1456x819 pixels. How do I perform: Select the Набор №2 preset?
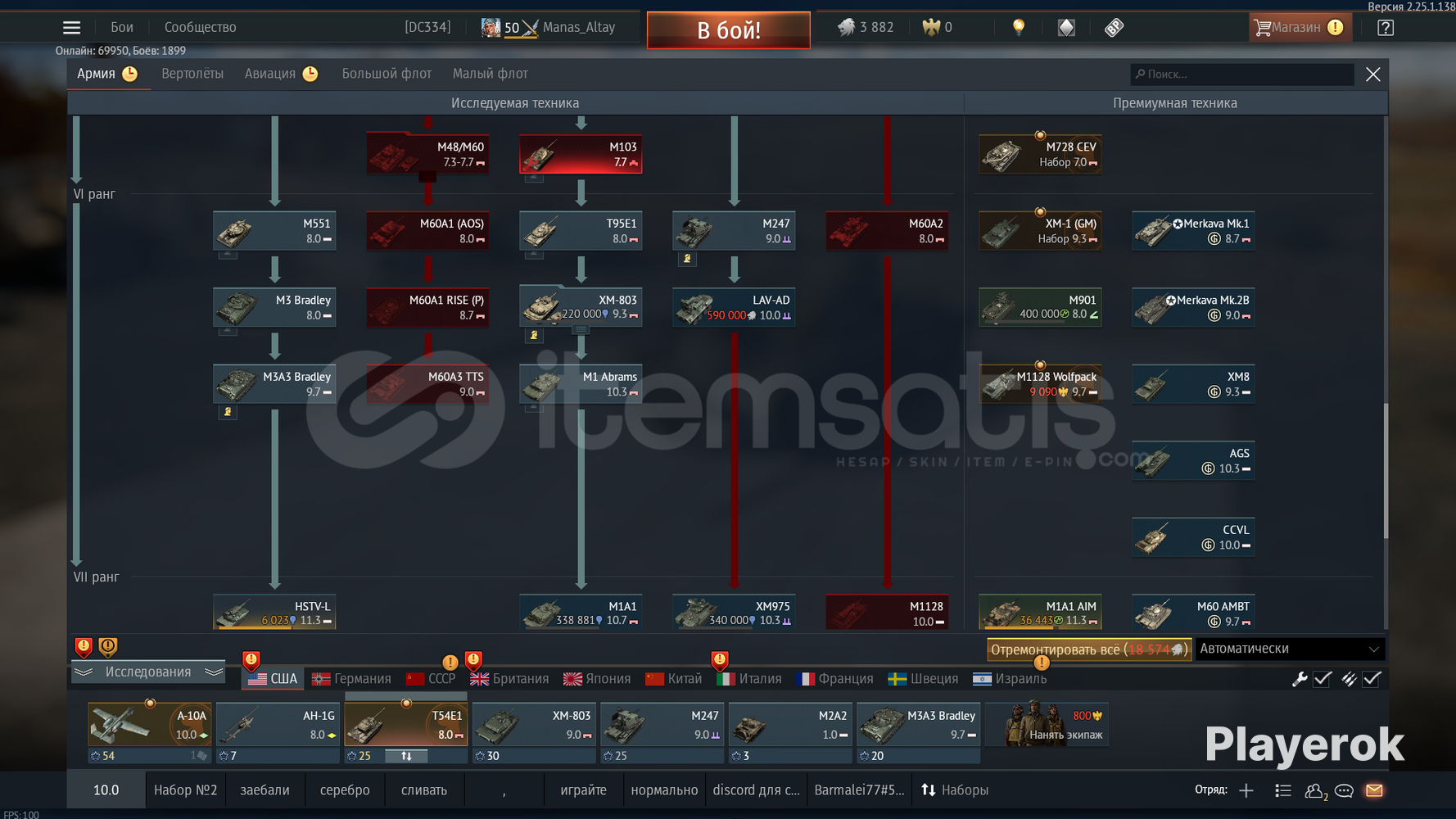(x=185, y=790)
